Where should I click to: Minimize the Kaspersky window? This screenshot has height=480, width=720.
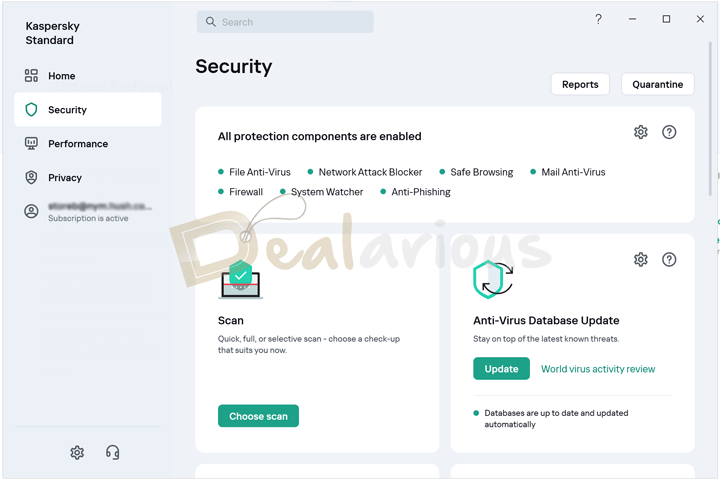[x=632, y=19]
